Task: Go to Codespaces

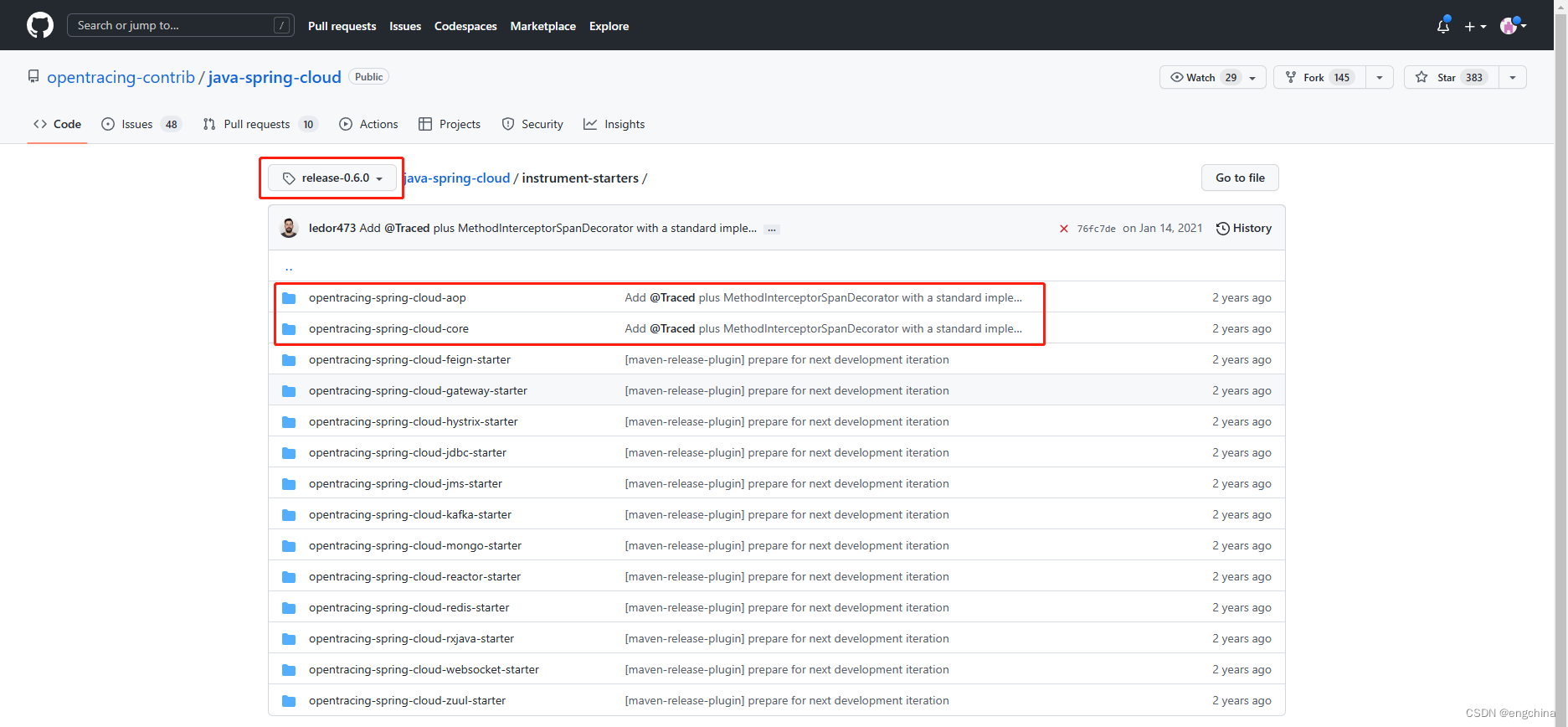Action: tap(465, 26)
